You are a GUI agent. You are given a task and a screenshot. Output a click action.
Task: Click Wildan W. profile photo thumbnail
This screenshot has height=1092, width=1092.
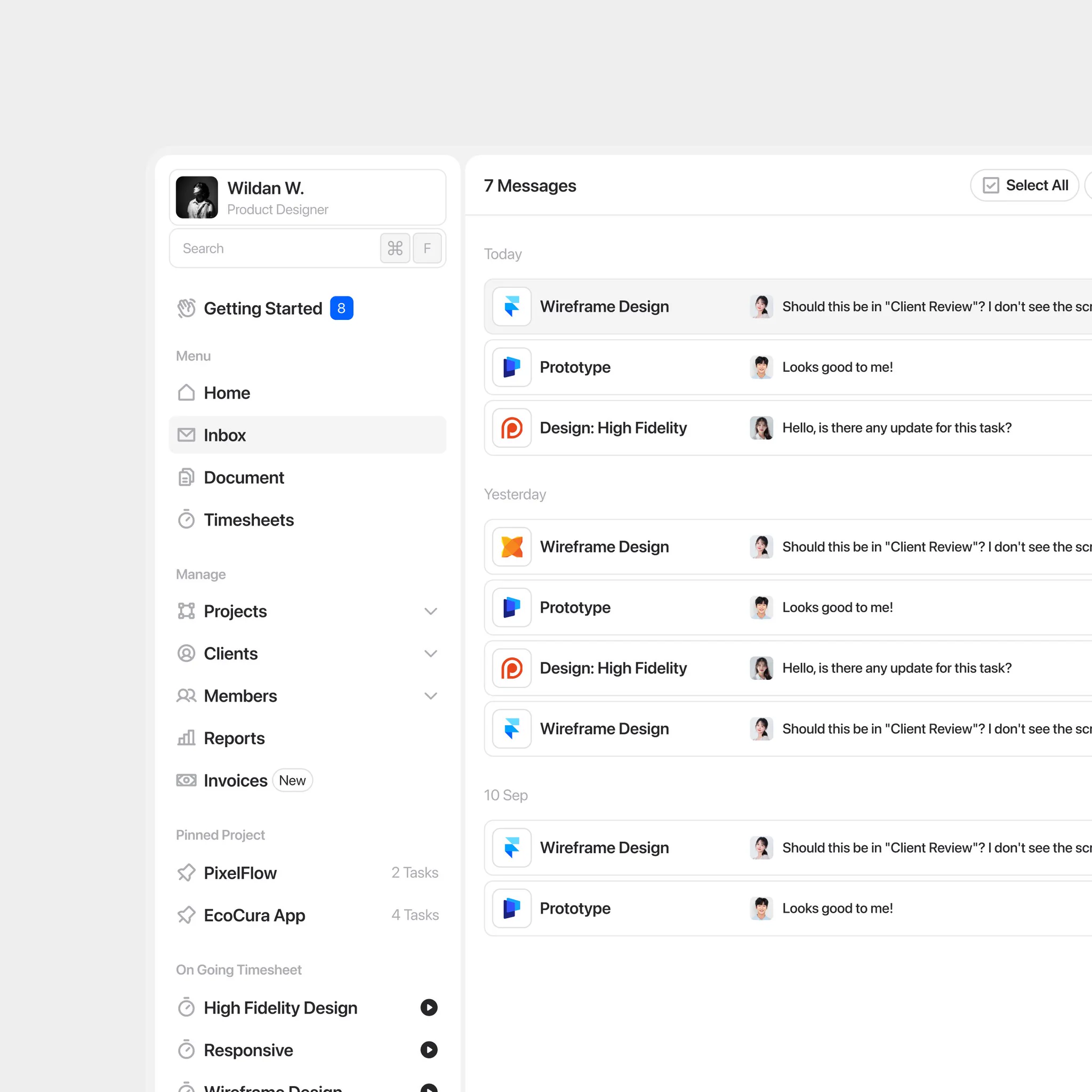coord(197,197)
